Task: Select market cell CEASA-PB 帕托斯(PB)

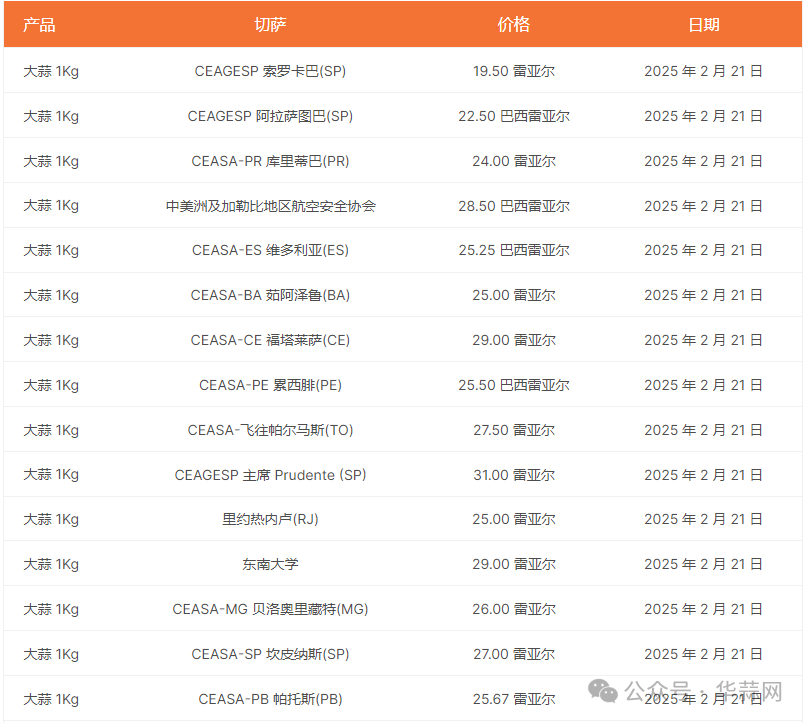Action: coord(270,699)
